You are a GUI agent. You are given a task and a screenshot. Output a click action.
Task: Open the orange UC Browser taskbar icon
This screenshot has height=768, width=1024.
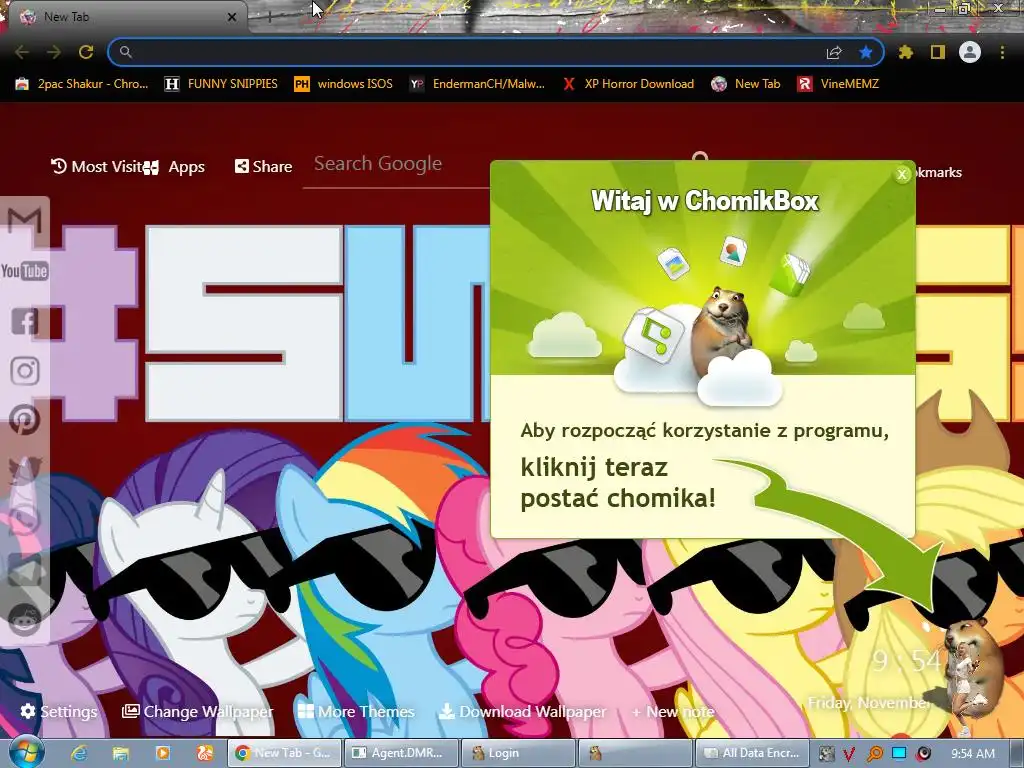204,753
